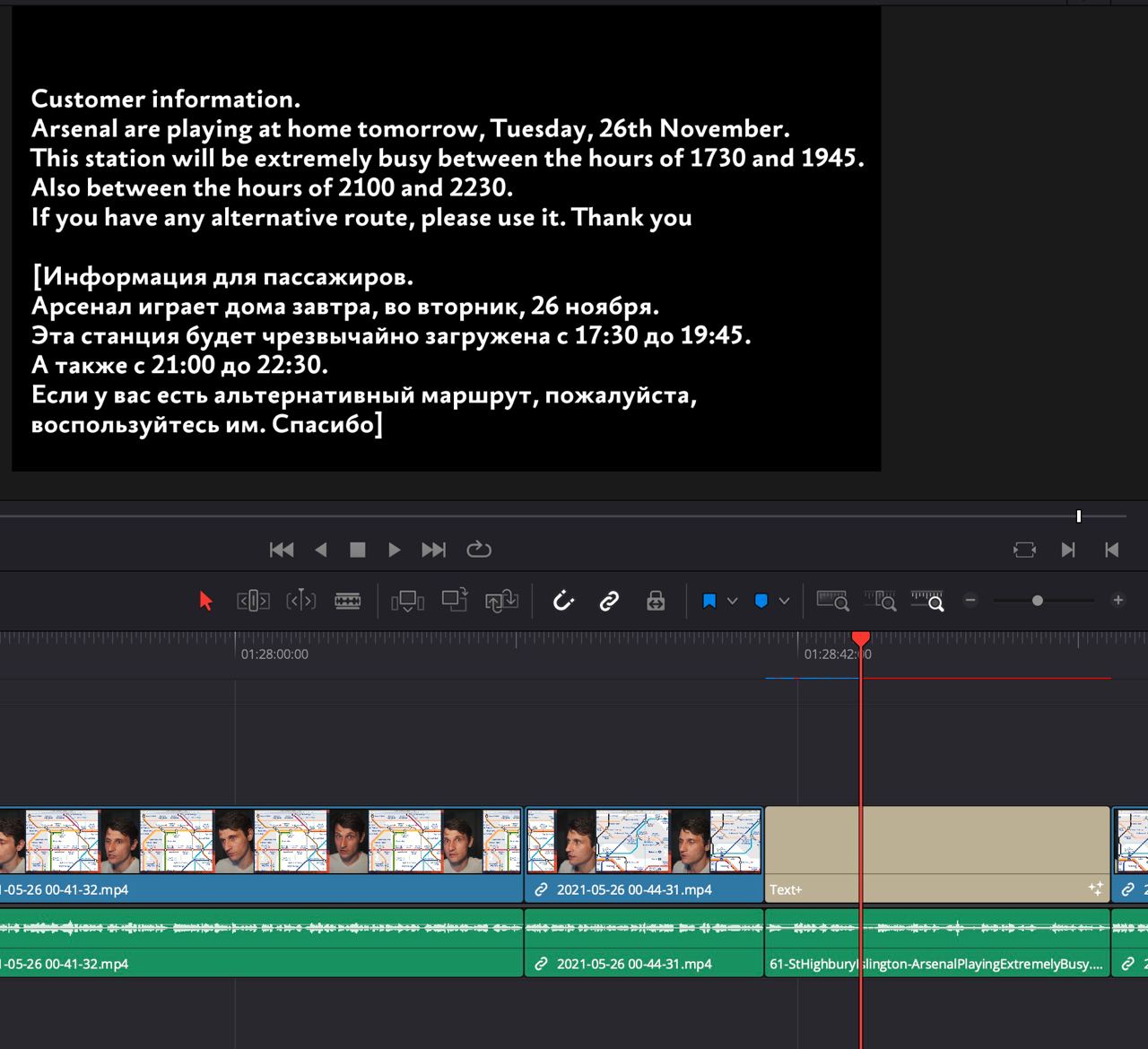
Task: Click the timeline zoom out minus button
Action: coord(970,601)
